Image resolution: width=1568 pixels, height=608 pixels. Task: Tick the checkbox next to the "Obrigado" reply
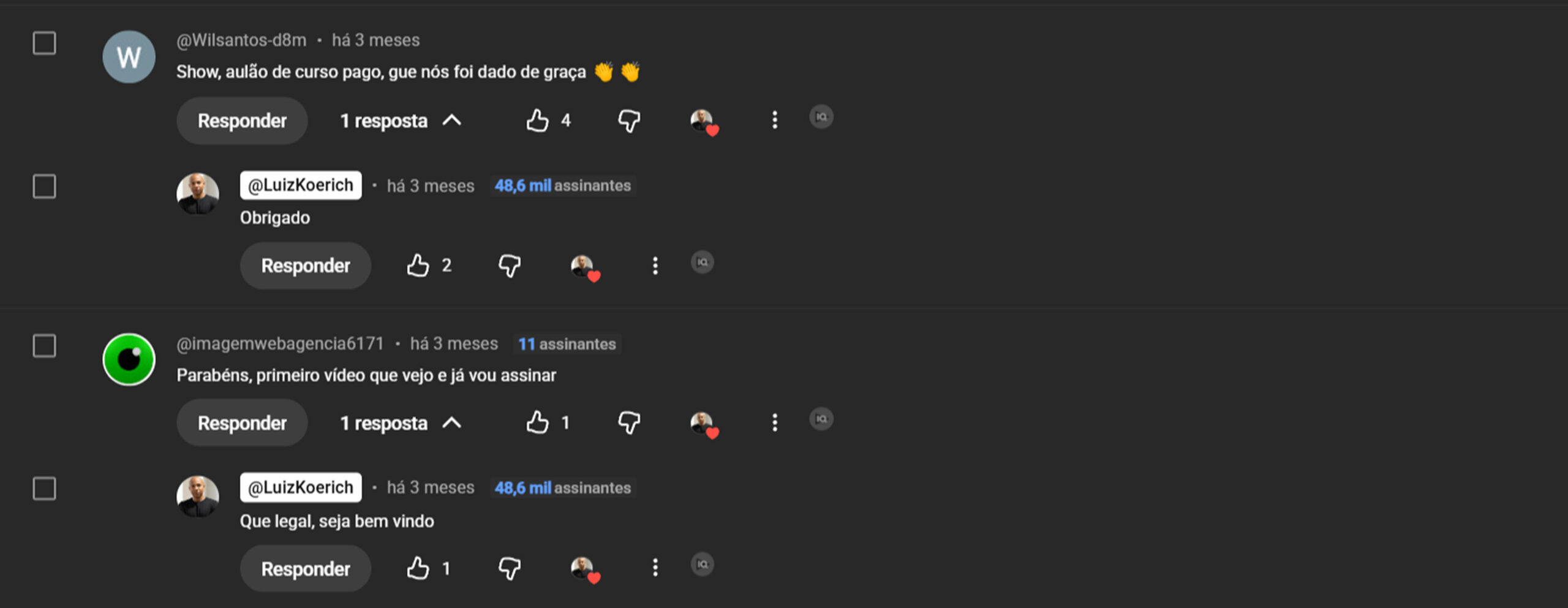coord(44,186)
